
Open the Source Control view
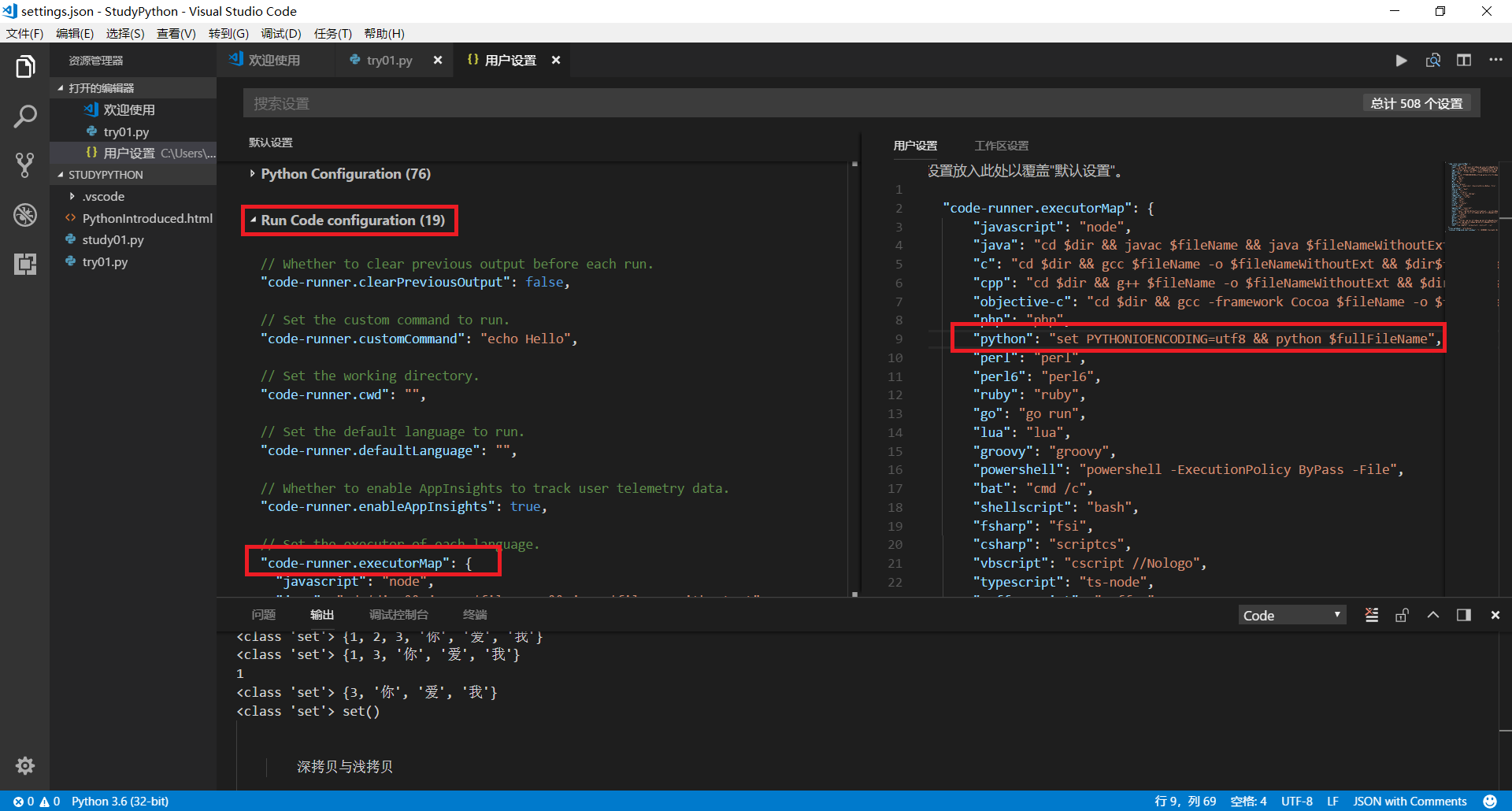[x=25, y=165]
